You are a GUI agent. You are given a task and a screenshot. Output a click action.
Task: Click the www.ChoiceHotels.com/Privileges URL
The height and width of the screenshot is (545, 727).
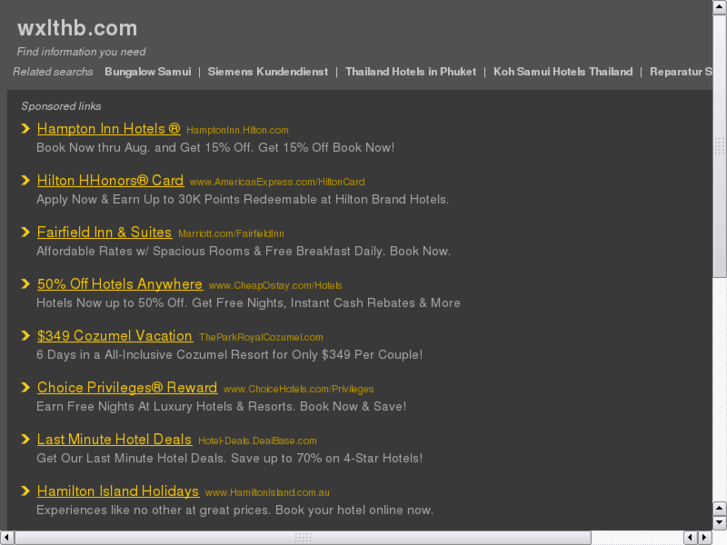tap(299, 389)
